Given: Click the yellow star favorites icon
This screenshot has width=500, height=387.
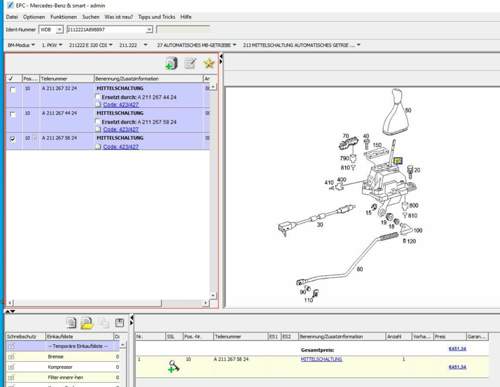Looking at the screenshot, I should (209, 63).
